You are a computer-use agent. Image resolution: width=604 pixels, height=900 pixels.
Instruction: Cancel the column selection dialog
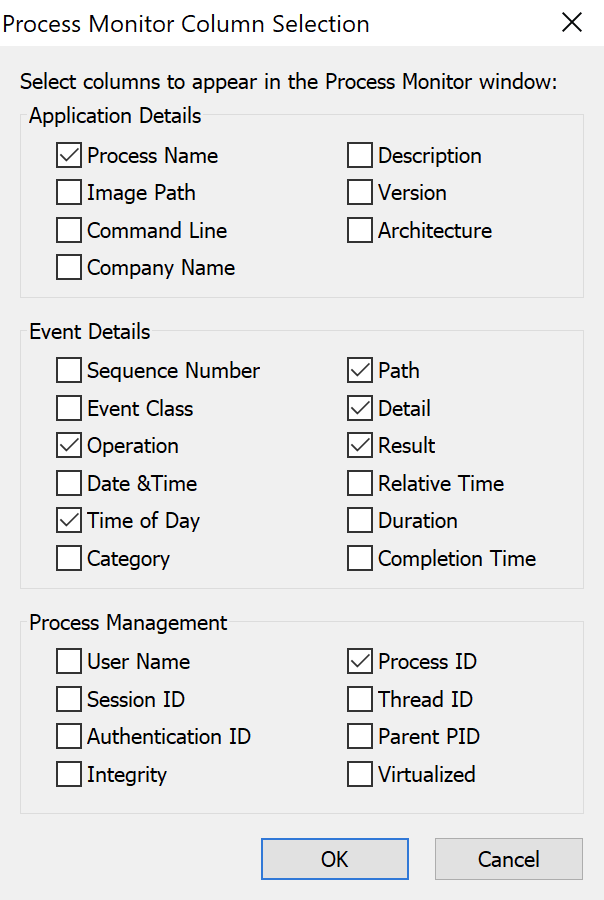(x=509, y=859)
